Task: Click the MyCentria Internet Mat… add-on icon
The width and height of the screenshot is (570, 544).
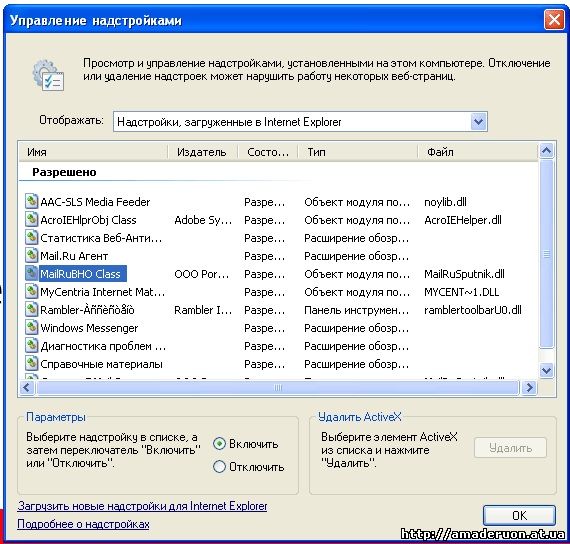Action: click(32, 292)
